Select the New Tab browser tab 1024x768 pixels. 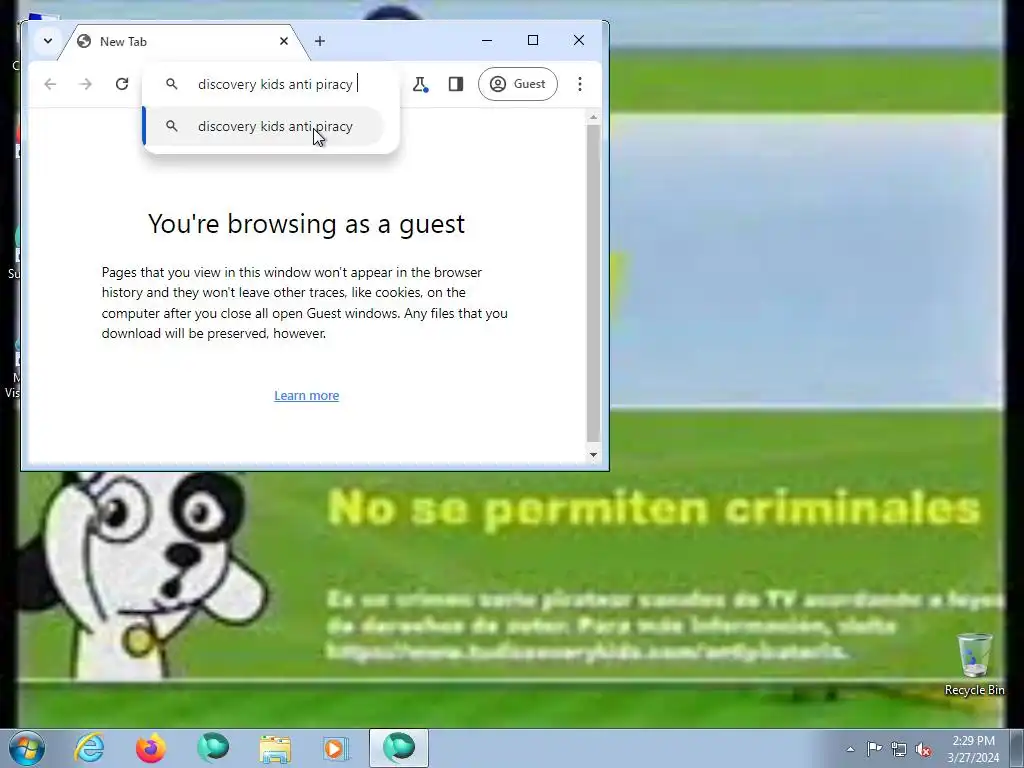tap(183, 42)
